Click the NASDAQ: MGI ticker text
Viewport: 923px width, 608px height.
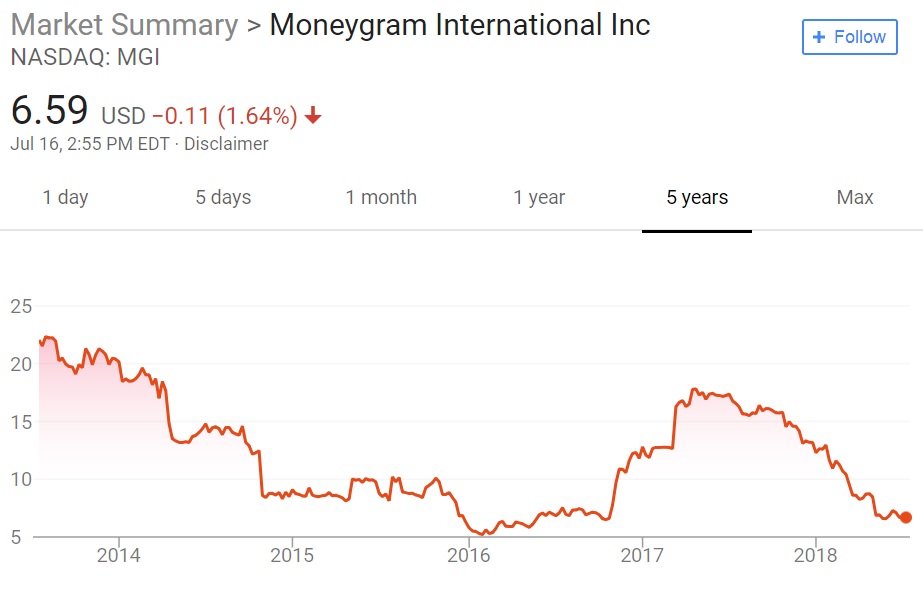click(85, 58)
